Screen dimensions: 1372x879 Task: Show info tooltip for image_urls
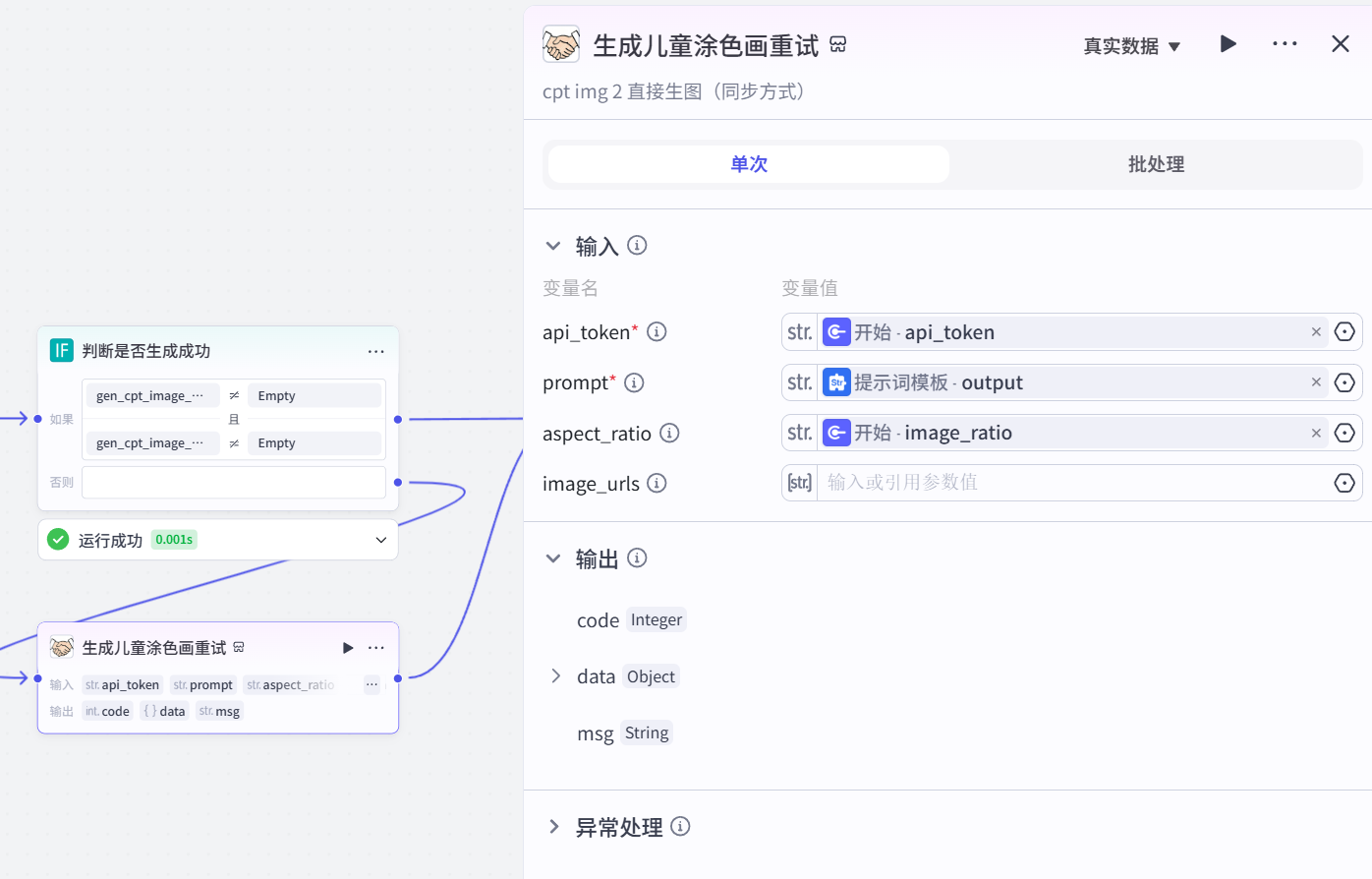(x=657, y=483)
